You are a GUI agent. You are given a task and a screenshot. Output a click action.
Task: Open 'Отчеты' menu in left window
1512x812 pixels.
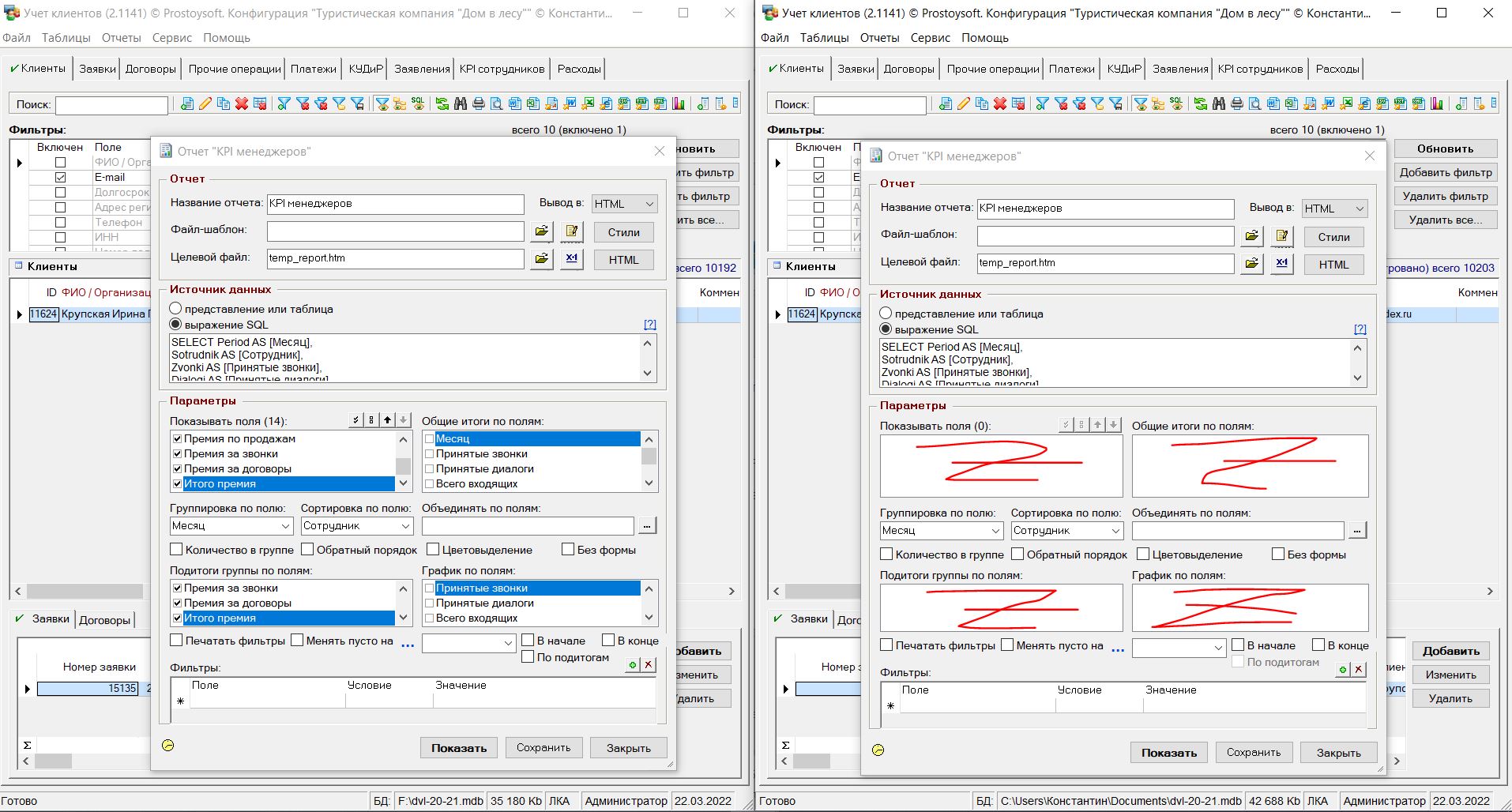coord(121,38)
